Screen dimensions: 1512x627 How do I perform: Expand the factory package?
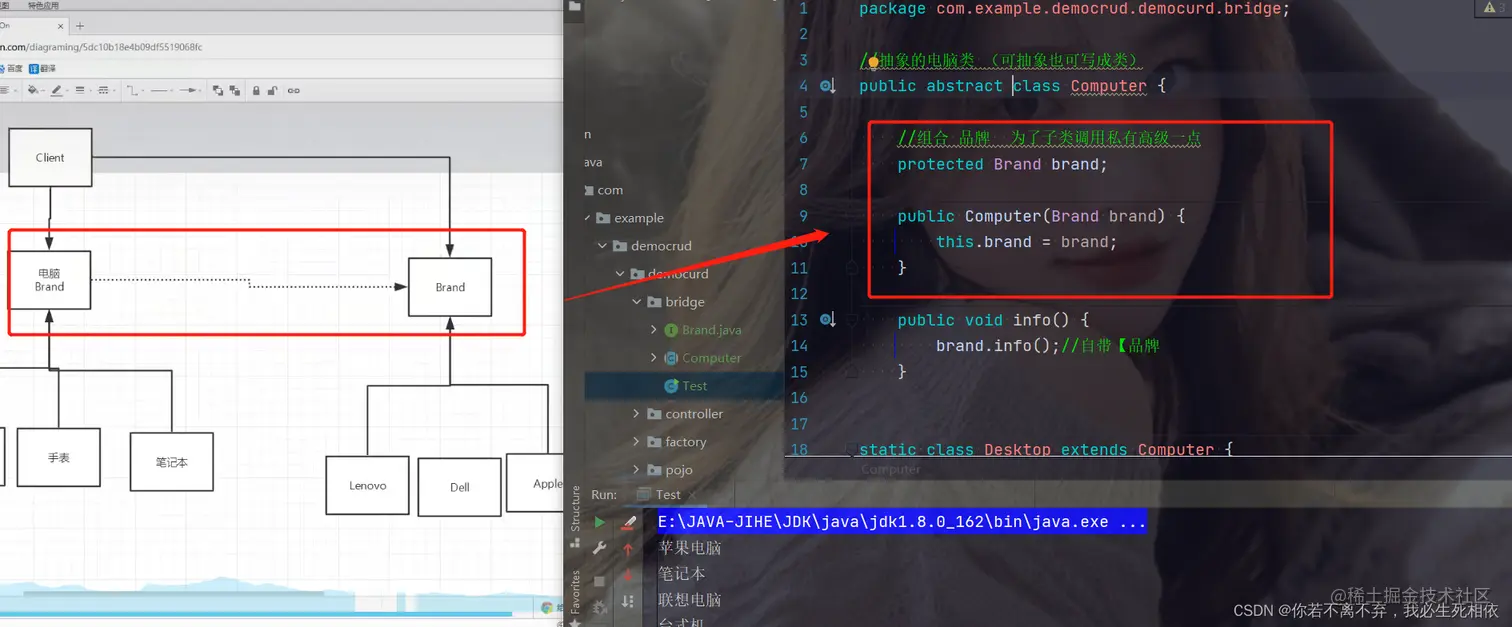637,442
